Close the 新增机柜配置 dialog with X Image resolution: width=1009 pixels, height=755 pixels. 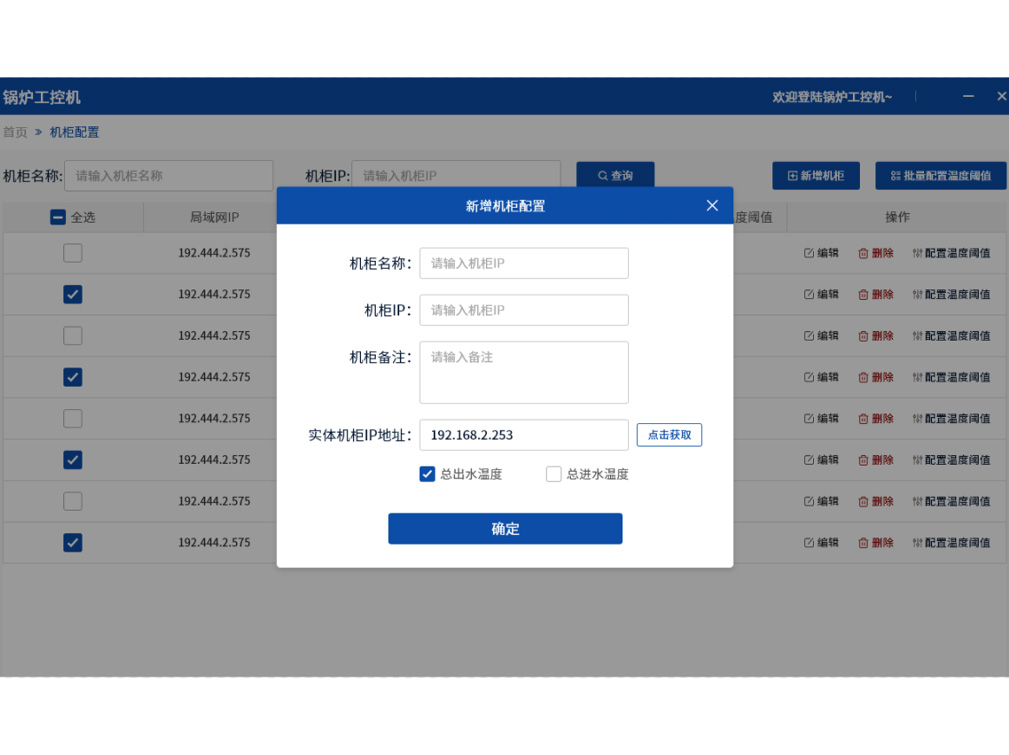click(712, 205)
